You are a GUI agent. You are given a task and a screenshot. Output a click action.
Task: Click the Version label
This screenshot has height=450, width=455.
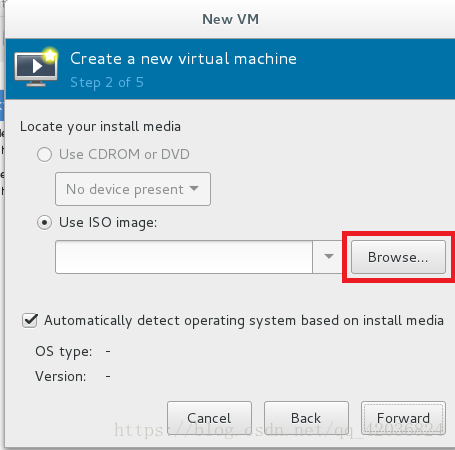(61, 377)
